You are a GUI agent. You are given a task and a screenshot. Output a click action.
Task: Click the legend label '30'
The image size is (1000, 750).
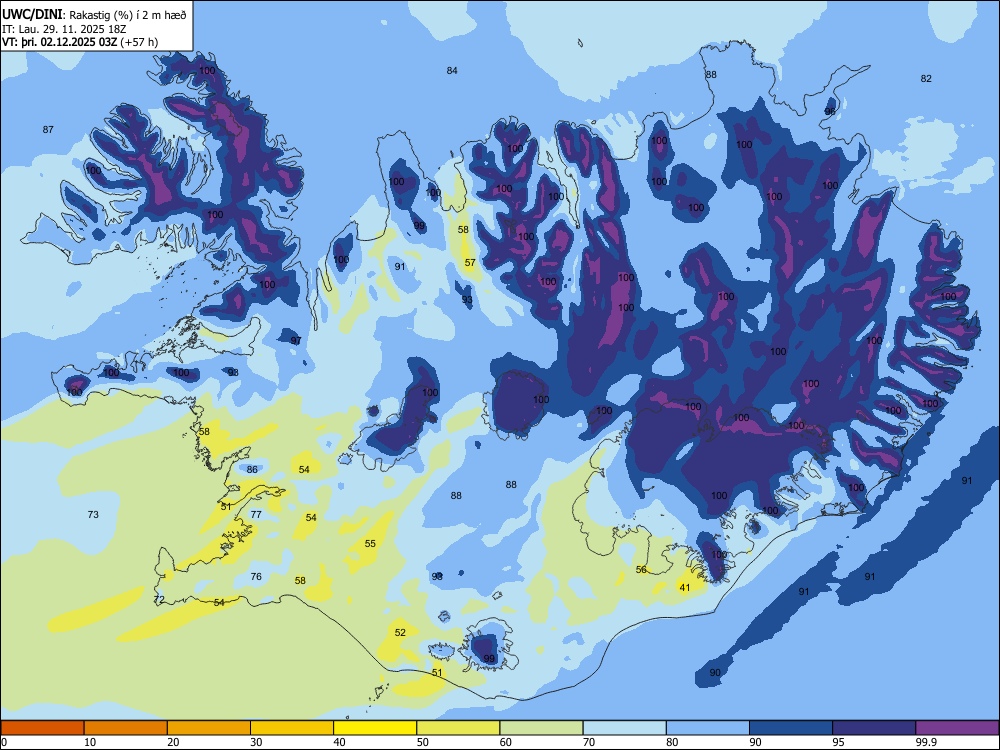point(256,742)
